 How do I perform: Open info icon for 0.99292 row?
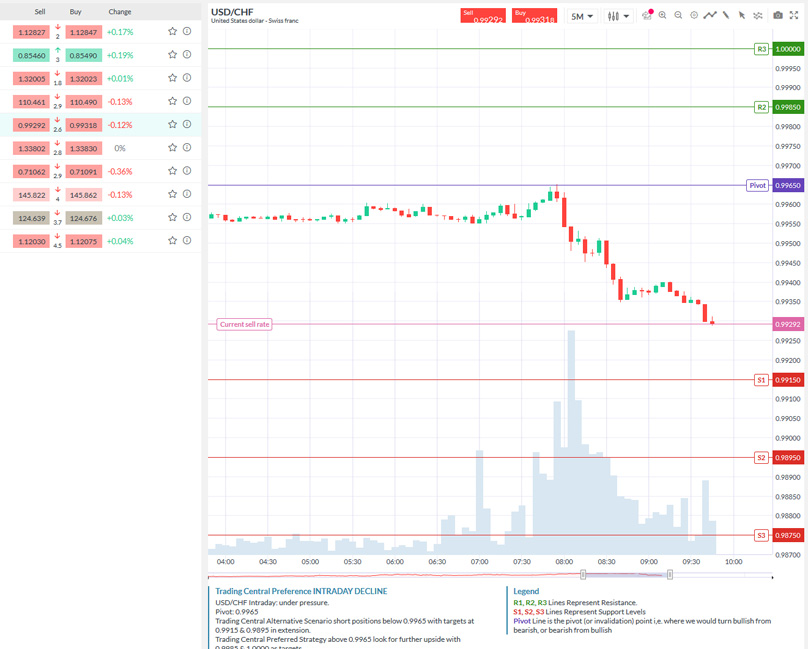187,124
